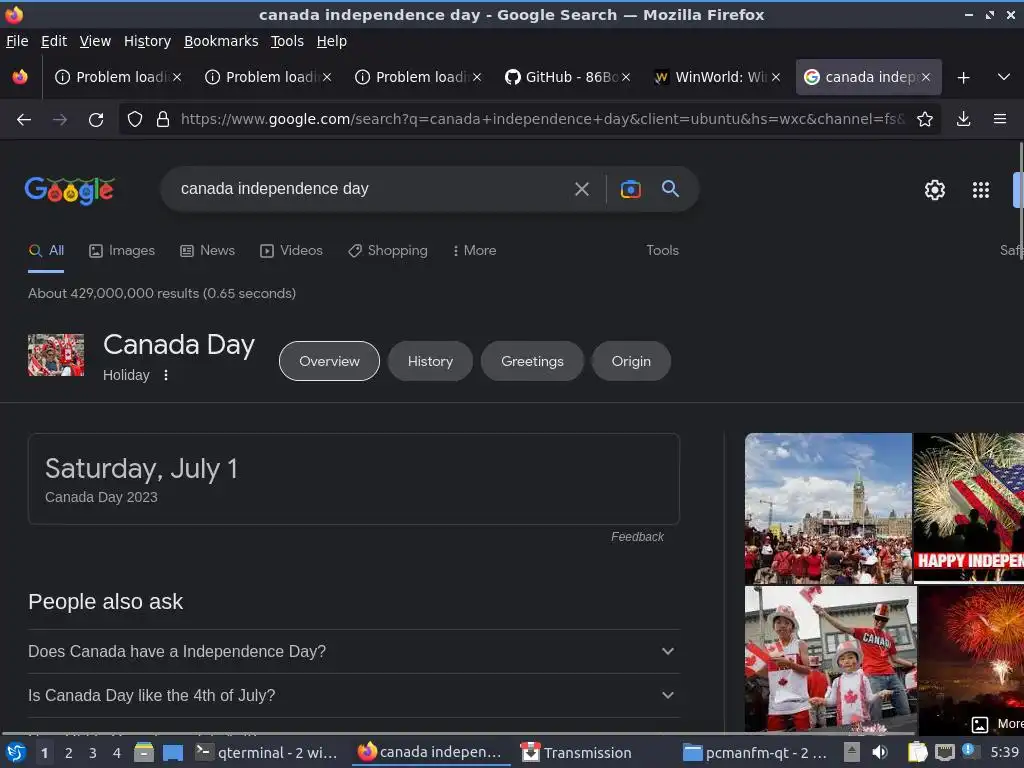1024x768 pixels.
Task: Expand 'Is Canada Day like the 4th of July?'
Action: click(354, 696)
